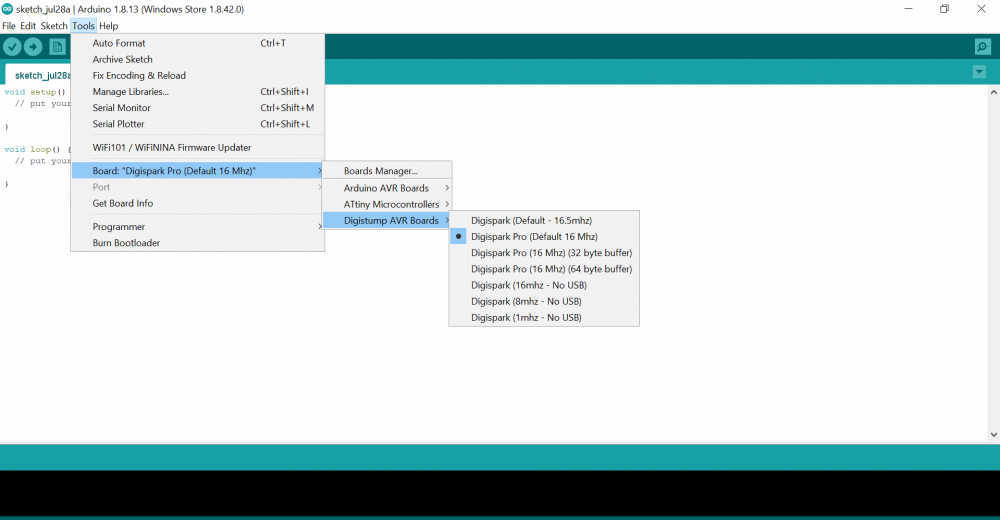Screen dimensions: 1000x520
Task: Open the tab options dropdown arrow
Action: pyautogui.click(x=980, y=72)
